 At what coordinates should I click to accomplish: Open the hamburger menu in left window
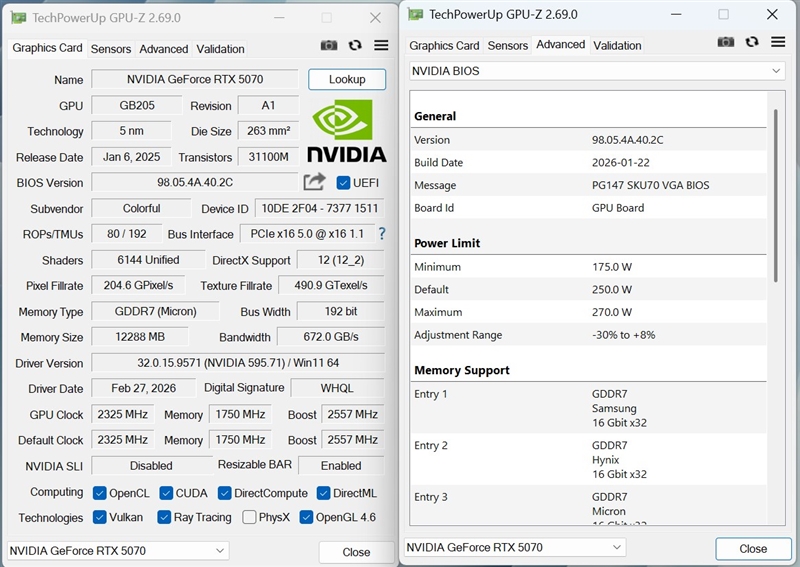[381, 46]
